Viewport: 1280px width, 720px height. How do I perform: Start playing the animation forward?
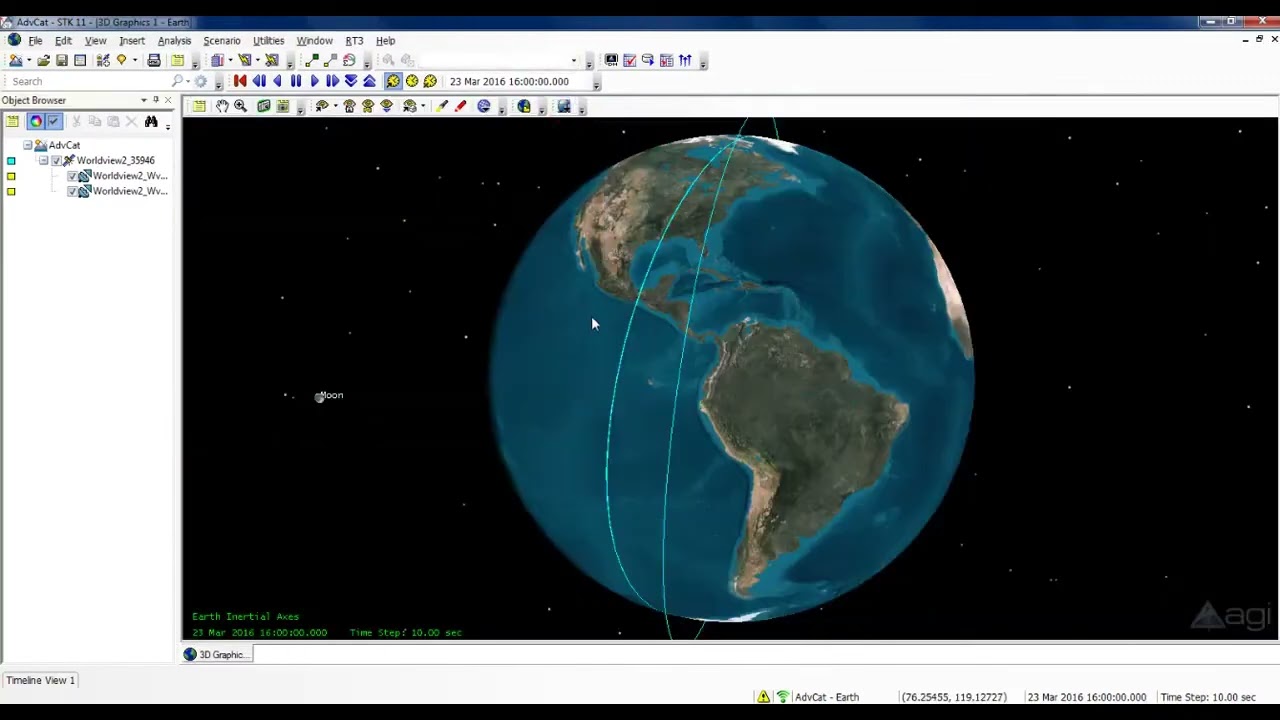314,81
